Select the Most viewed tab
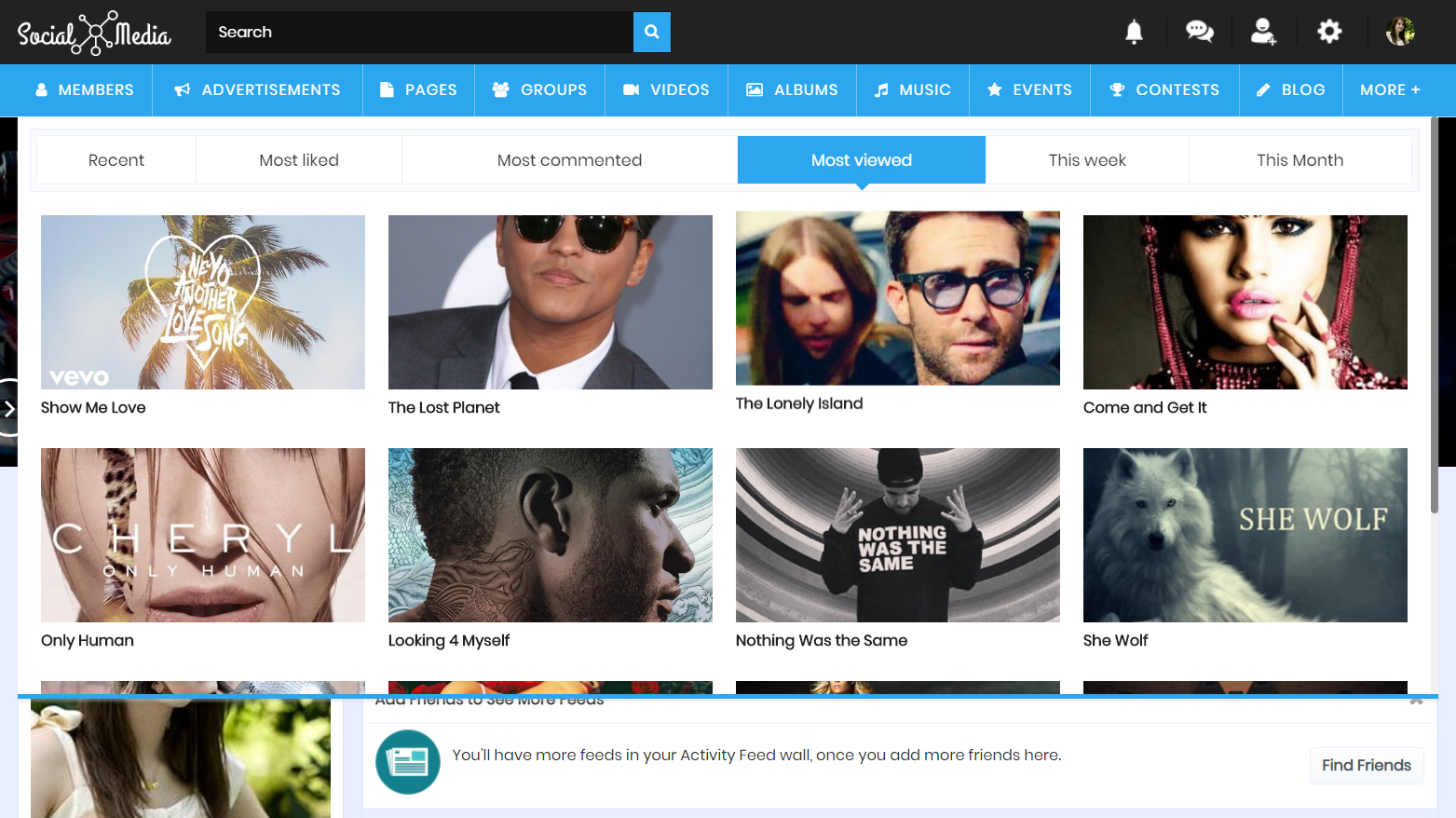 (862, 160)
